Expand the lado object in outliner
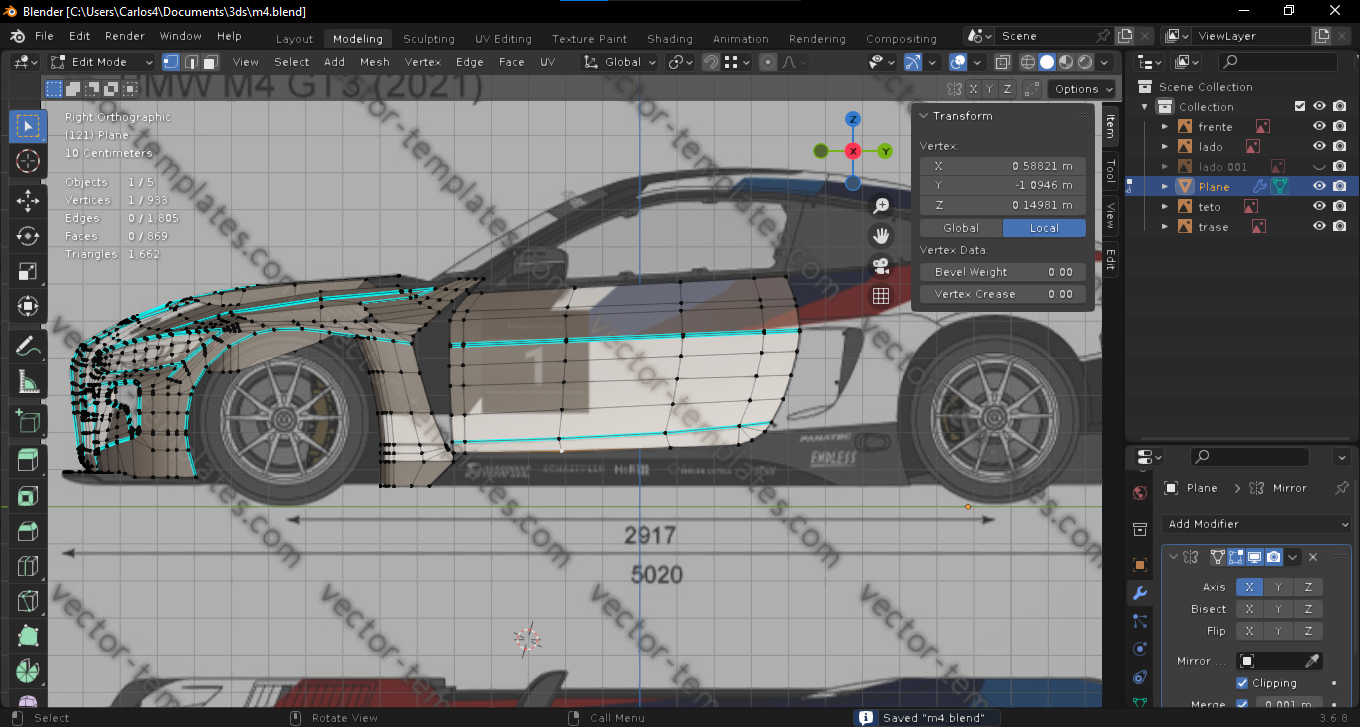 [1165, 147]
